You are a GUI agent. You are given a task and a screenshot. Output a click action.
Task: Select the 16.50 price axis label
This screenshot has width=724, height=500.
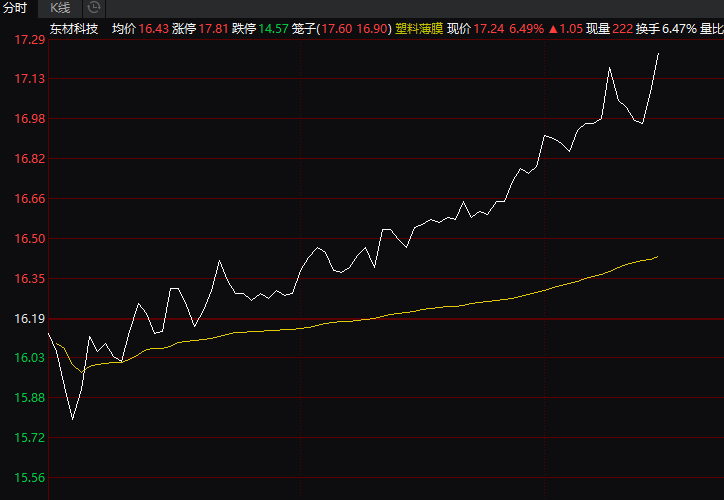coord(30,239)
